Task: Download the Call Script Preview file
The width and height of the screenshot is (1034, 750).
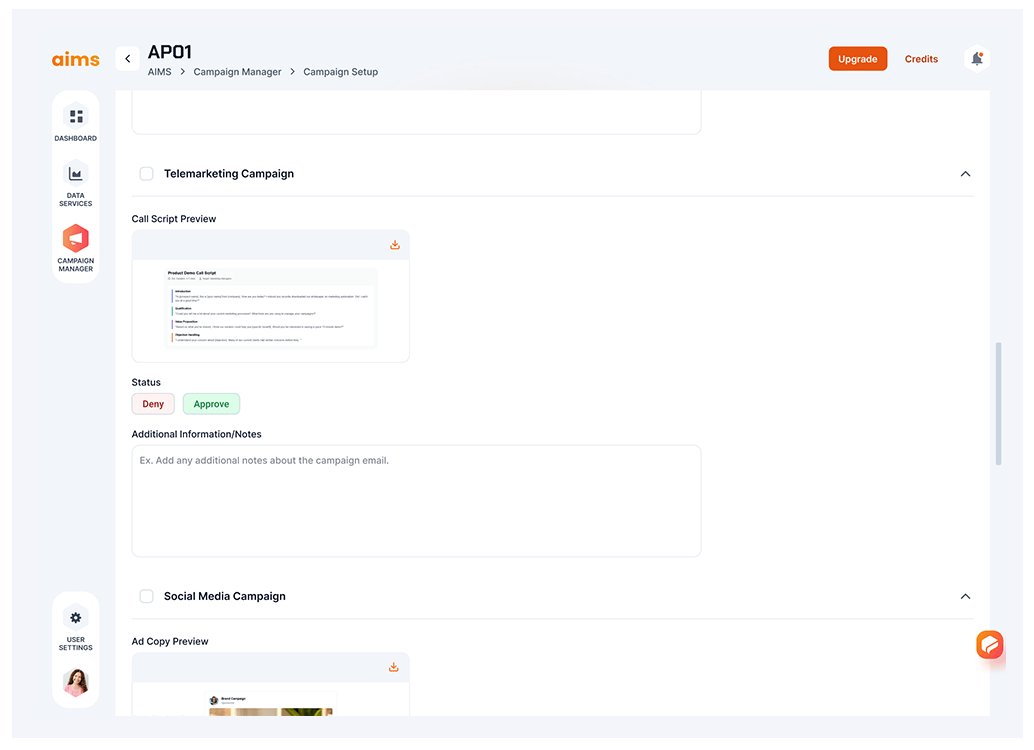Action: (x=395, y=245)
